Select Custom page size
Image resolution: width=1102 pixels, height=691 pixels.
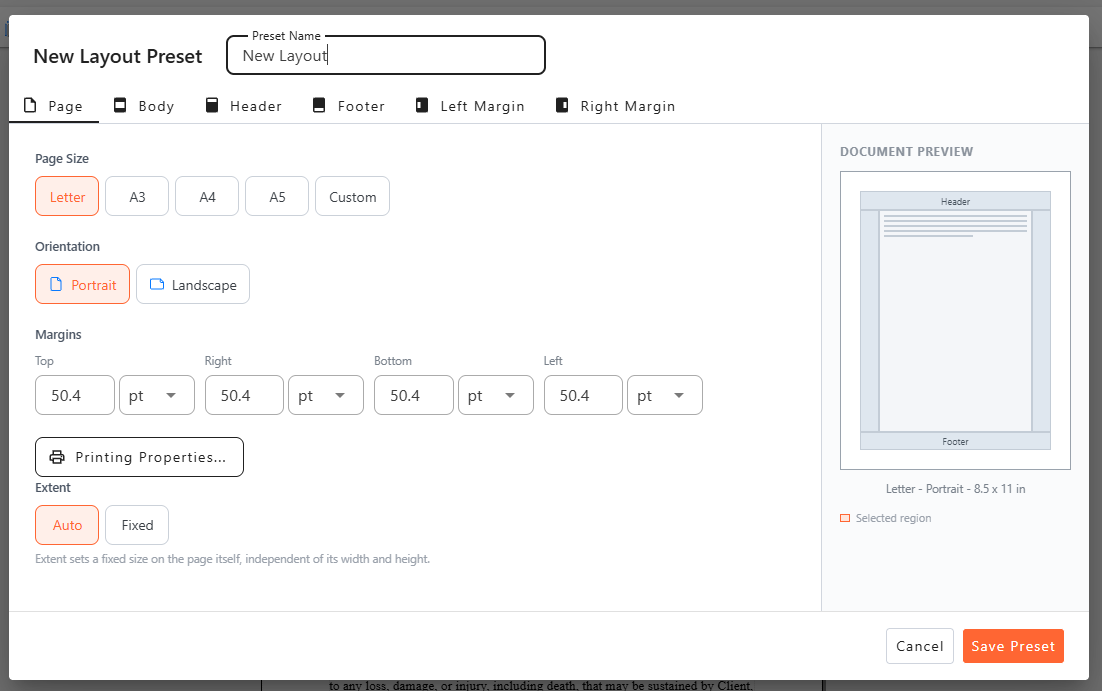coord(352,196)
